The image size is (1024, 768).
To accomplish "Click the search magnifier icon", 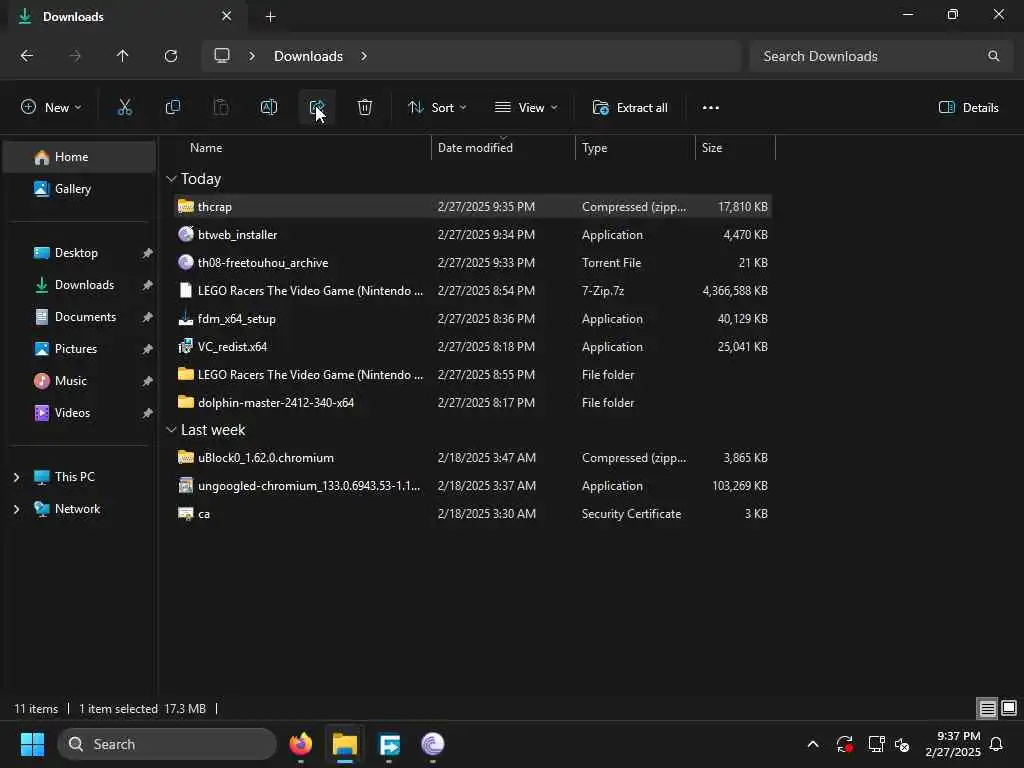I will coord(993,56).
